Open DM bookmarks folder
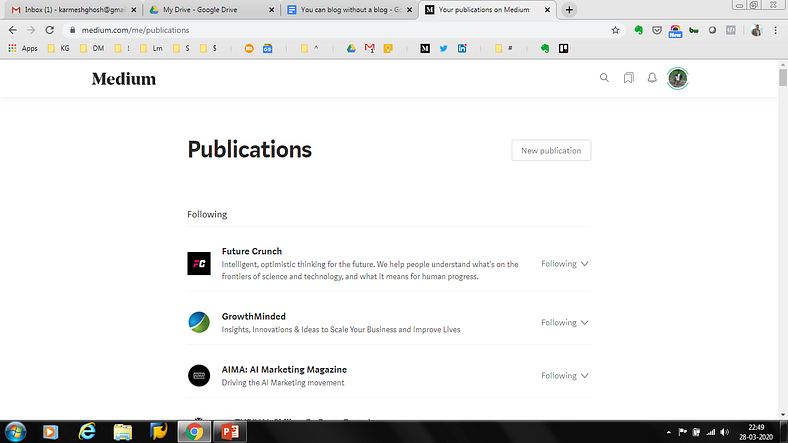The width and height of the screenshot is (788, 443). (92, 48)
